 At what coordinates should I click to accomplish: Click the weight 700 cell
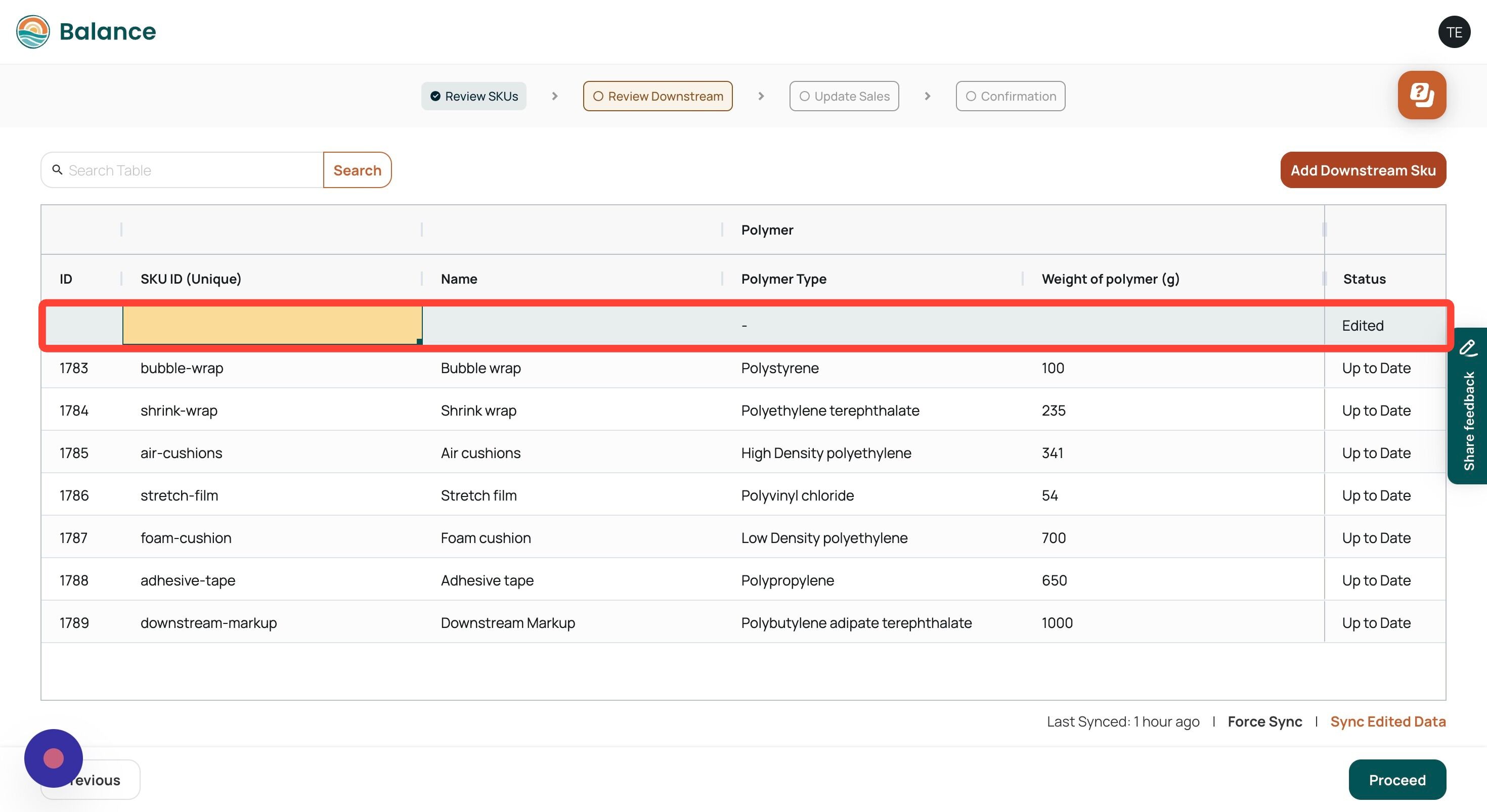(1173, 538)
